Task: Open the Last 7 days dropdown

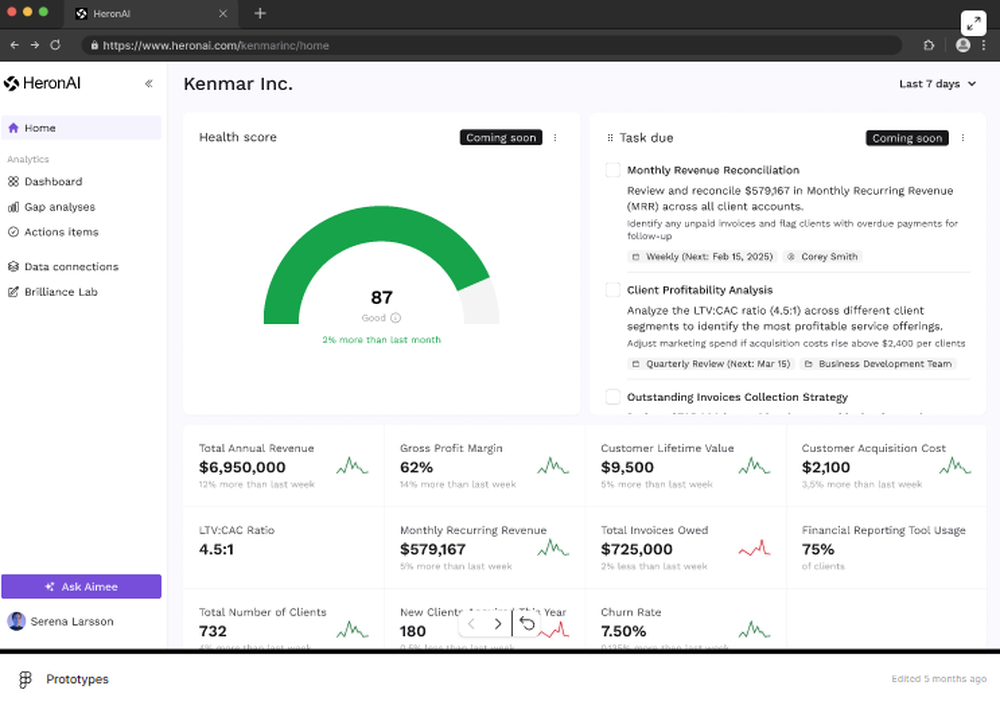Action: [936, 84]
